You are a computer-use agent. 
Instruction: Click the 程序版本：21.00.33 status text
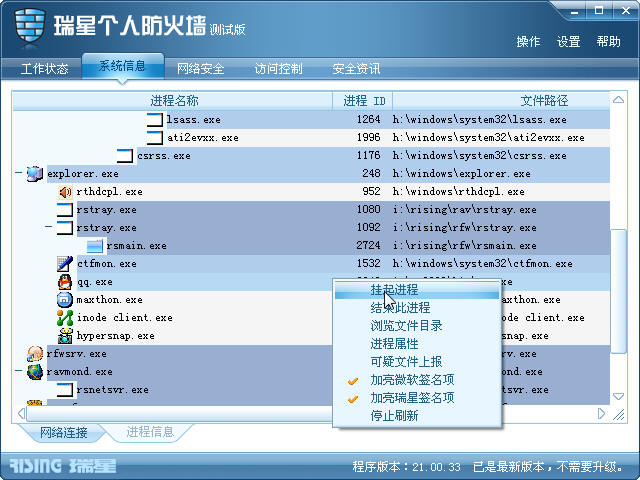point(407,467)
